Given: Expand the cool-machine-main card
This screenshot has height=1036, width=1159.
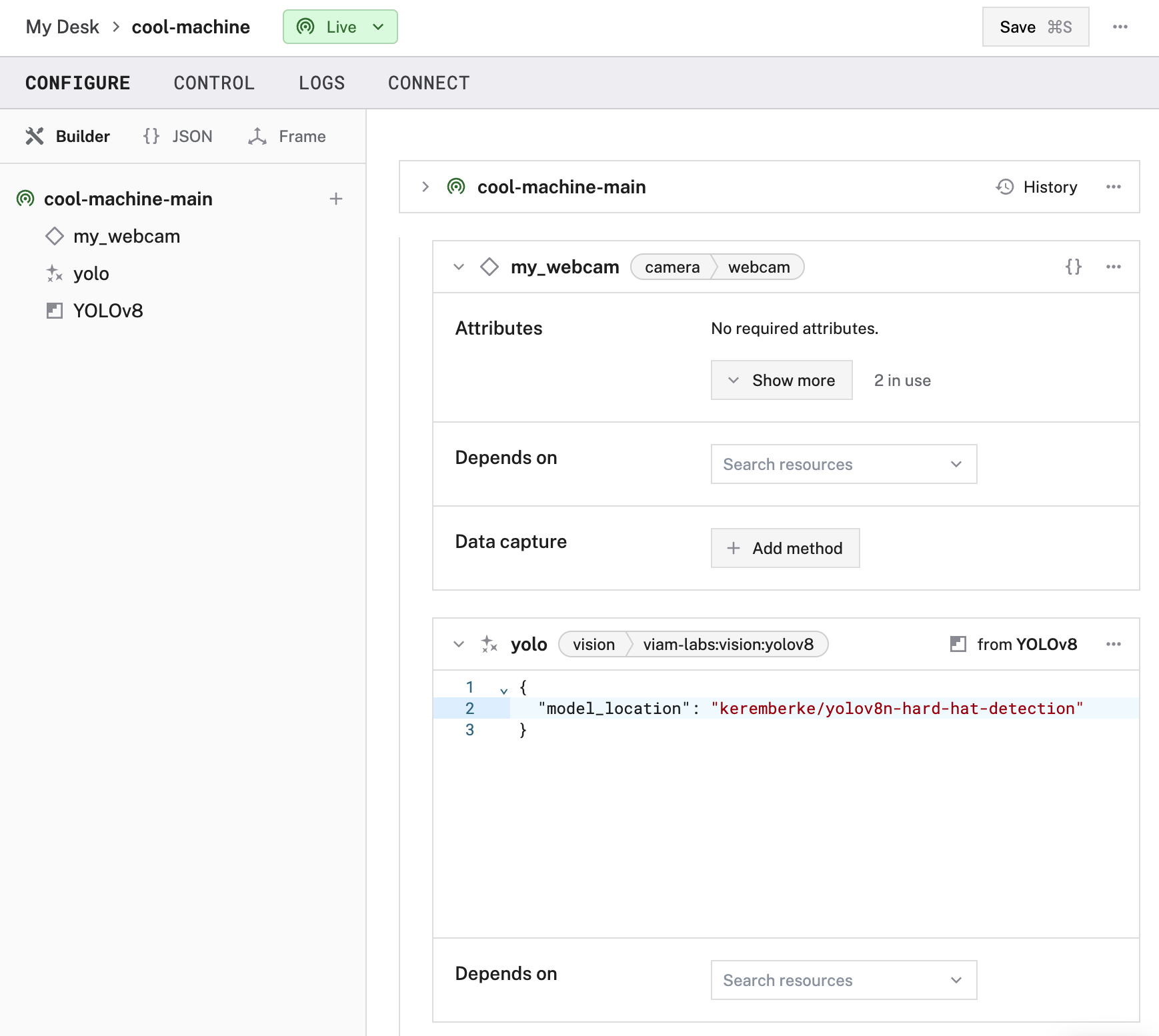Looking at the screenshot, I should [x=425, y=187].
